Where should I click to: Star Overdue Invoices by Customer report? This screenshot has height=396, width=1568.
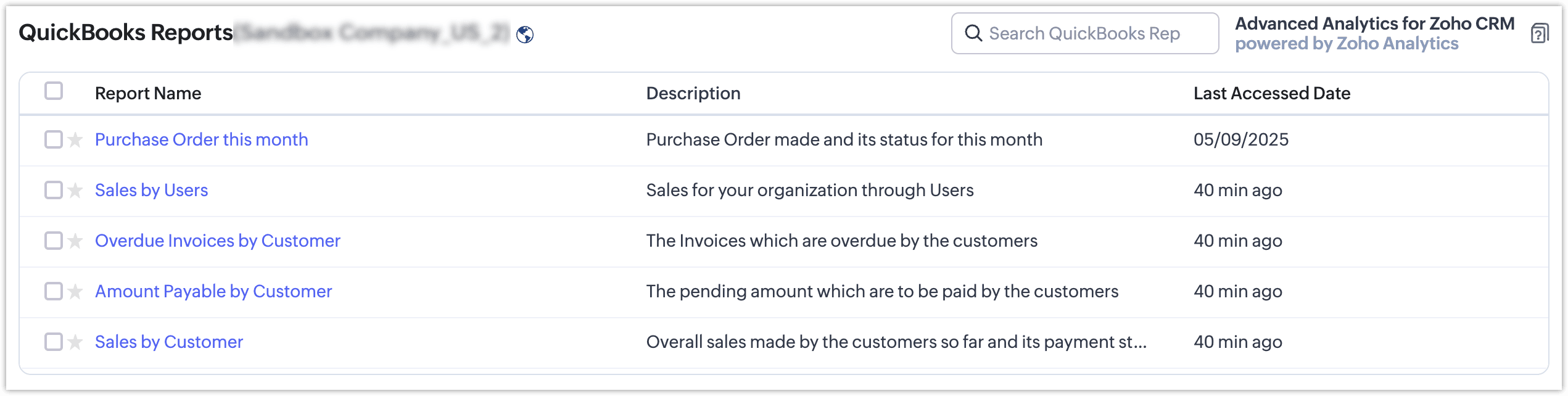click(x=75, y=241)
